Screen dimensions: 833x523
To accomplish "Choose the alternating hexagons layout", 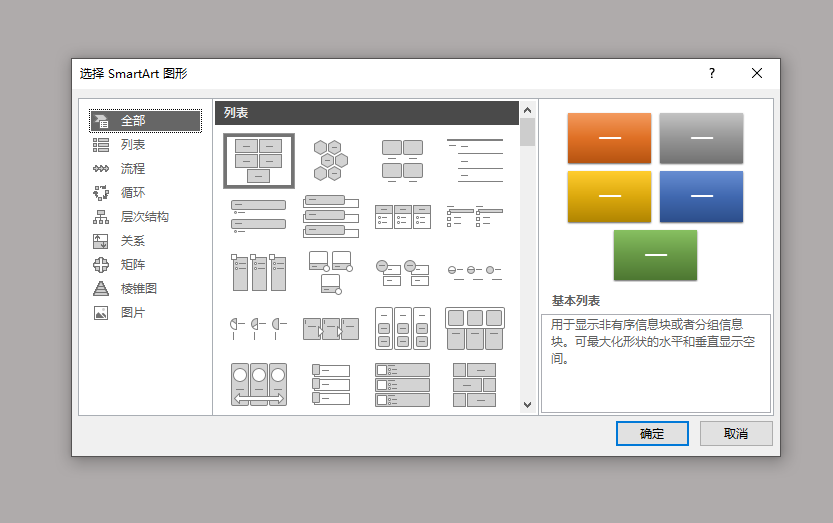I will (x=330, y=161).
